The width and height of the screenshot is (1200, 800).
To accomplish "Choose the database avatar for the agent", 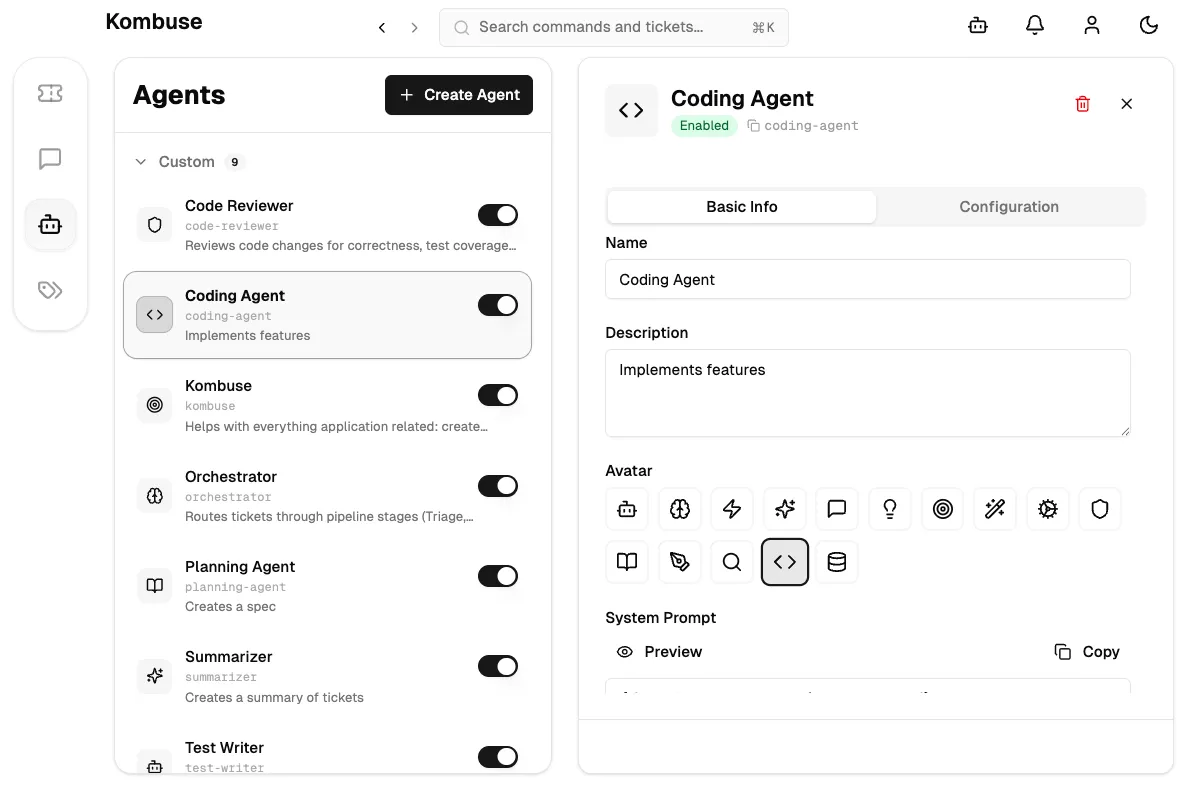I will click(x=837, y=562).
